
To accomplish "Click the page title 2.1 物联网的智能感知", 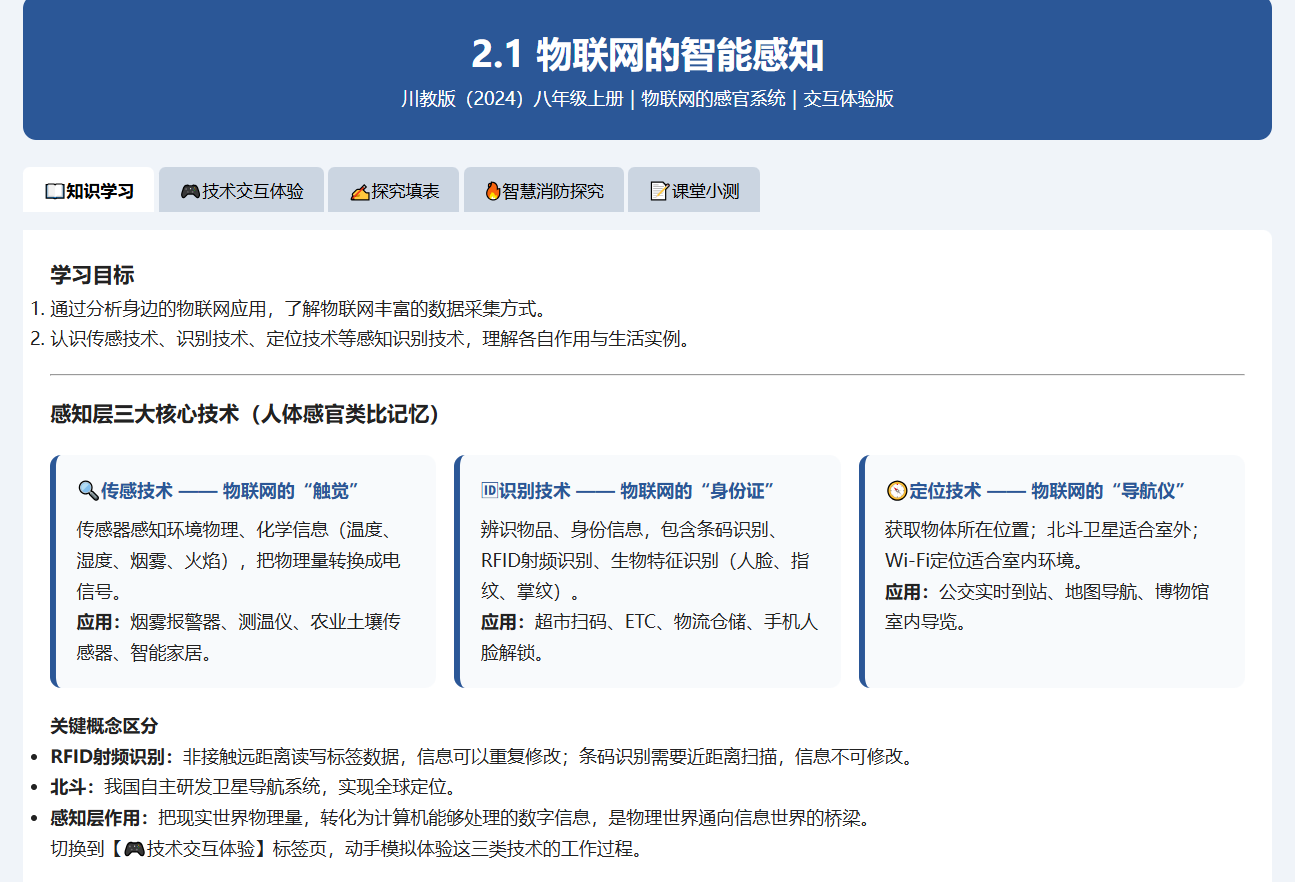I will point(647,55).
